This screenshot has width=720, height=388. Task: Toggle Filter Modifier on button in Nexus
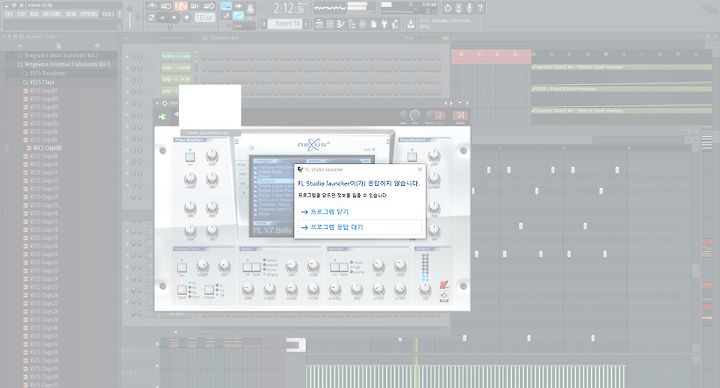(x=190, y=157)
